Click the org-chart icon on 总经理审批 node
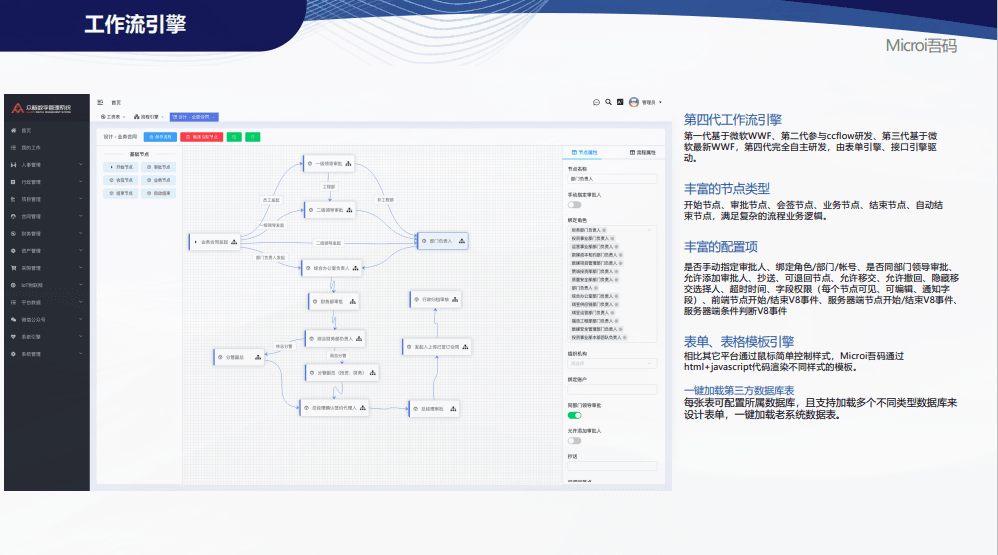998x555 pixels. coord(453,409)
